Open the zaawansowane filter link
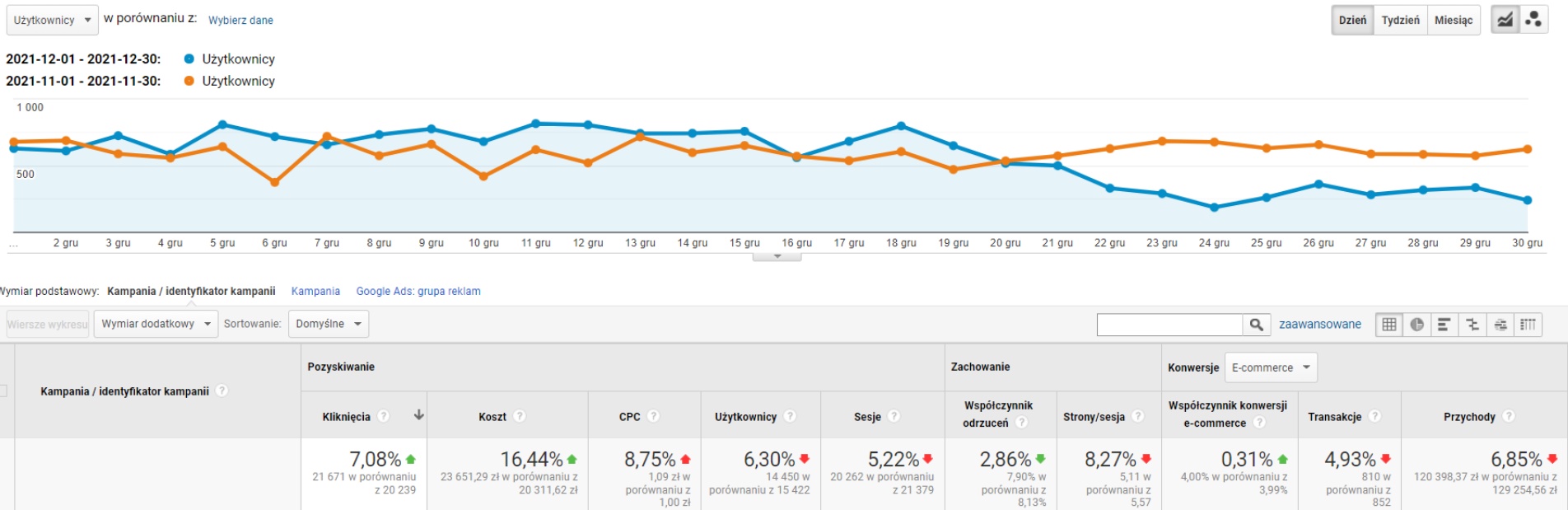Image resolution: width=1568 pixels, height=510 pixels. pyautogui.click(x=1319, y=324)
